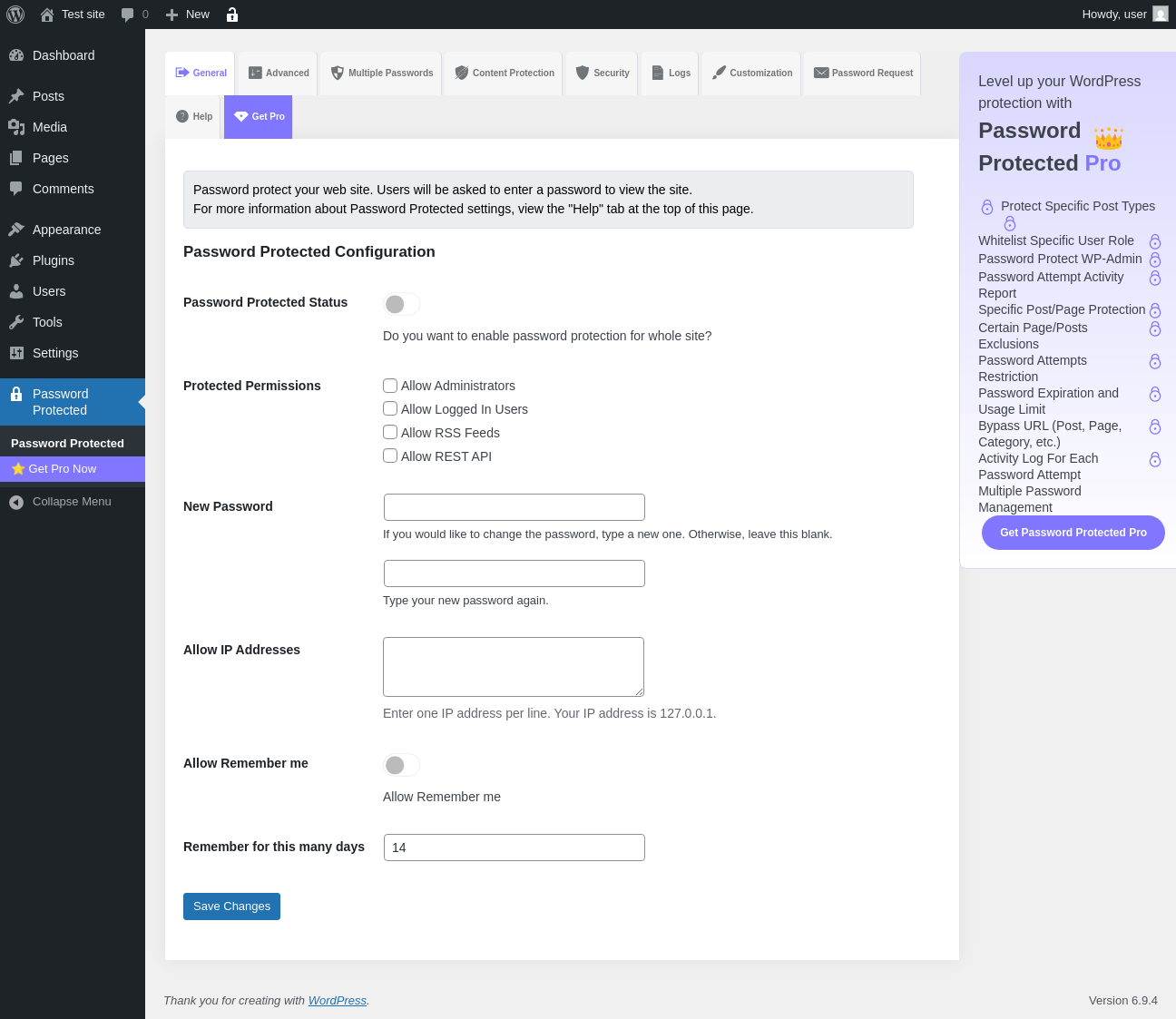The width and height of the screenshot is (1176, 1019).
Task: Click the Media icon in sidebar
Action: [x=16, y=127]
